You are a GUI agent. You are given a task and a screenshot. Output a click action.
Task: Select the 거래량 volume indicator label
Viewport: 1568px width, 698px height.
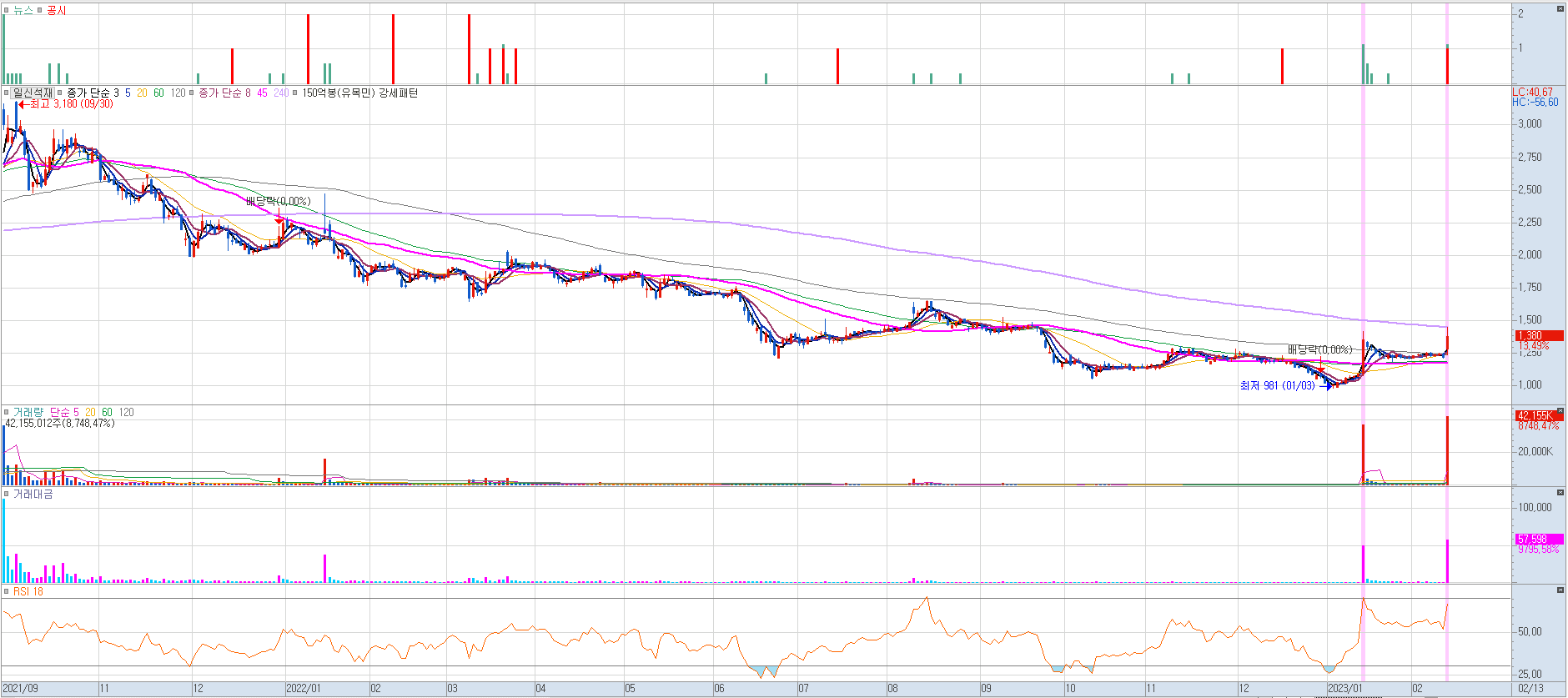click(28, 412)
